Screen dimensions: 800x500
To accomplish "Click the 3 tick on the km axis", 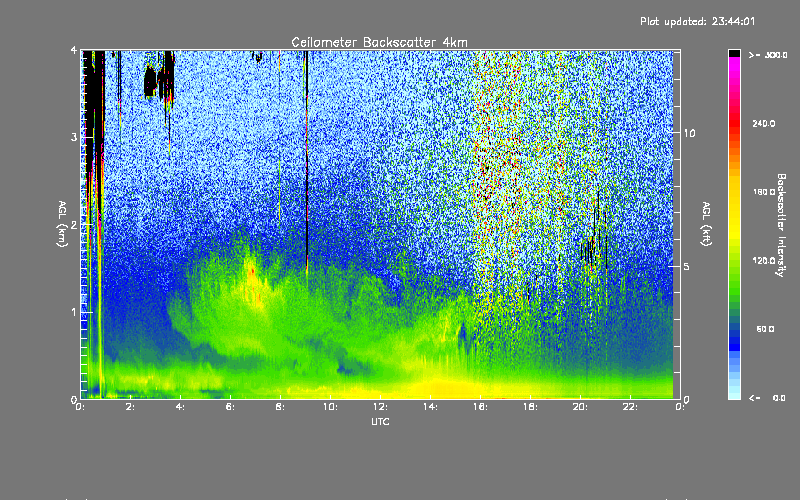I will [x=74, y=137].
